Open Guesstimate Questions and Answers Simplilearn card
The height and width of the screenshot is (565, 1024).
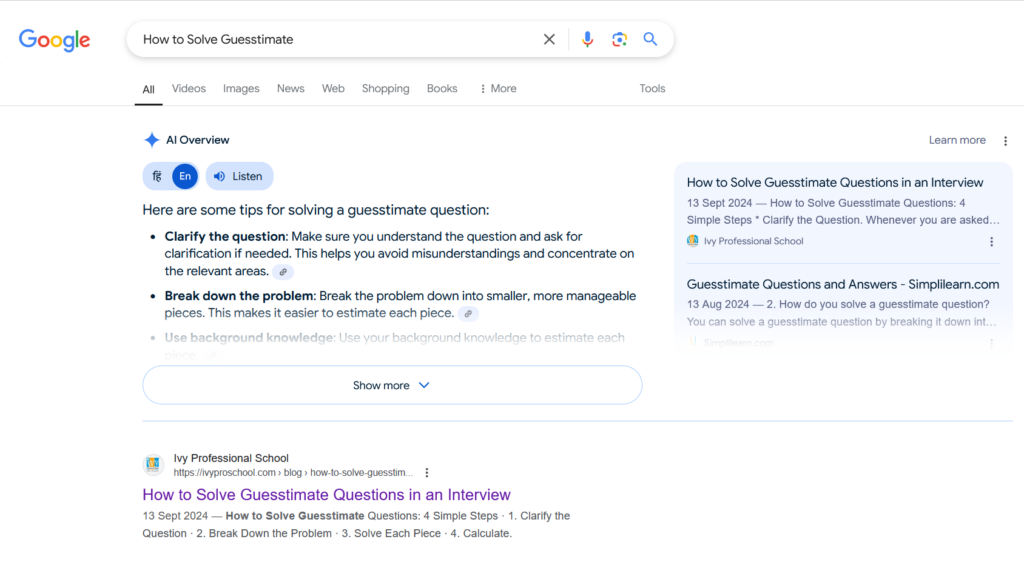842,285
